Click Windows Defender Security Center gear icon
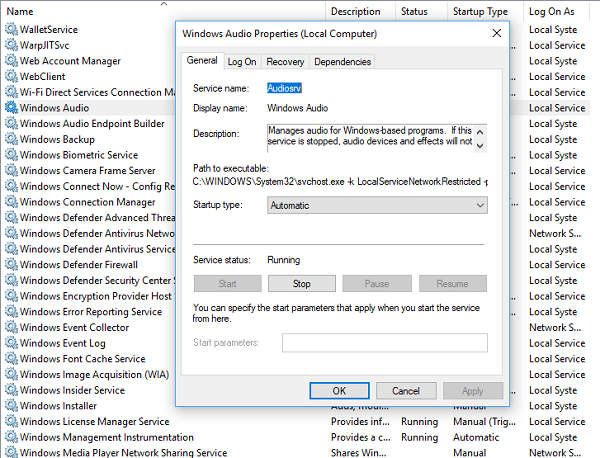 pyautogui.click(x=11, y=280)
